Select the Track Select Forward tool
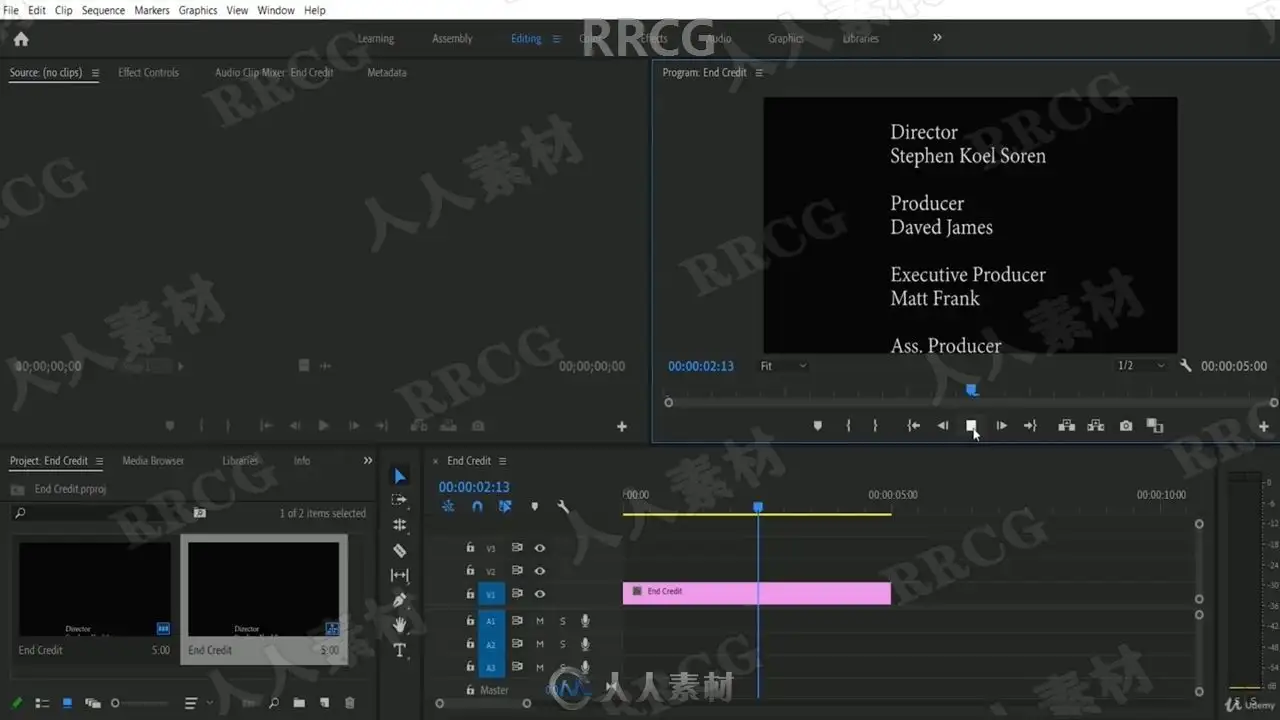Screen dimensions: 1280x720 coord(400,500)
